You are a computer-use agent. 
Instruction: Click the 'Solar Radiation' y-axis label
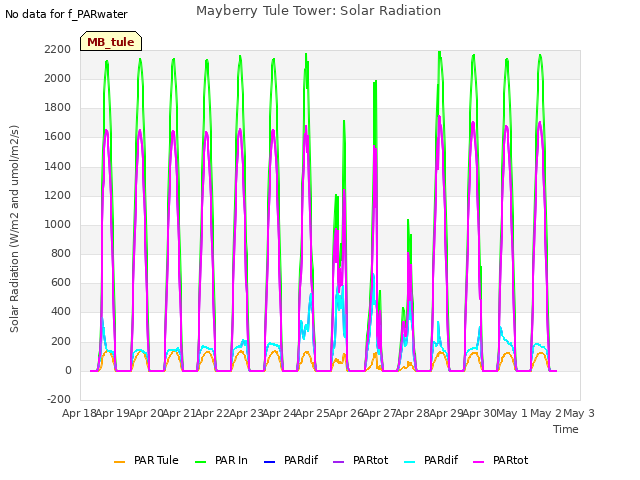14,229
